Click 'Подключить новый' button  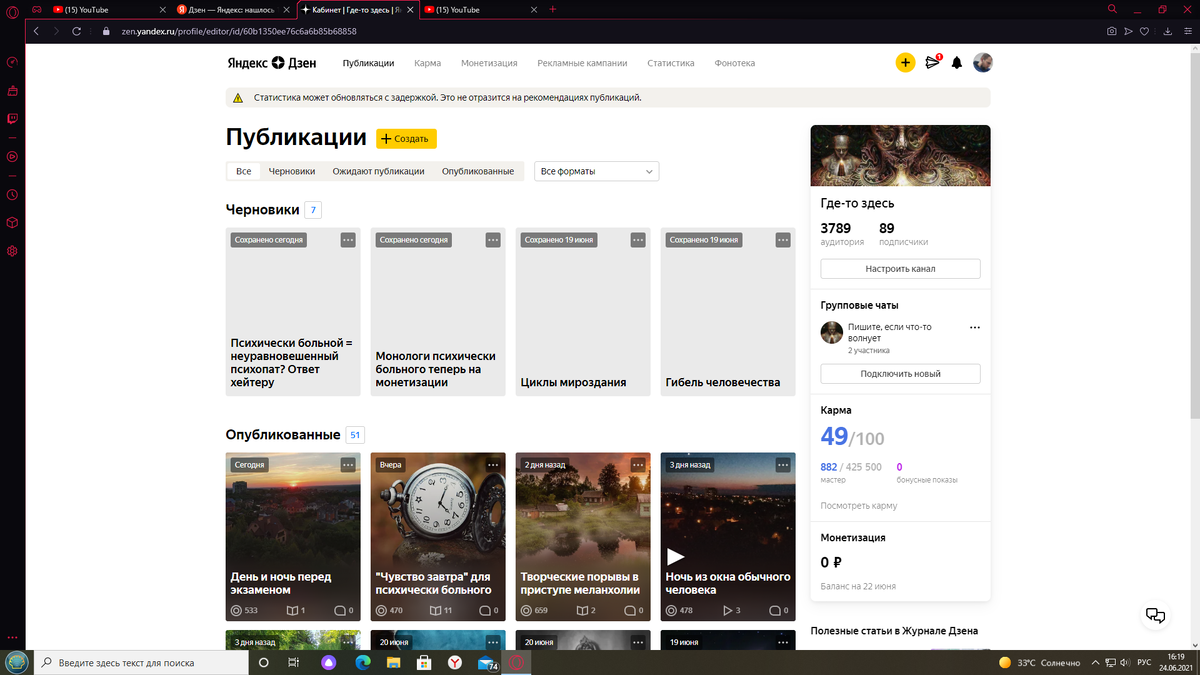point(900,374)
